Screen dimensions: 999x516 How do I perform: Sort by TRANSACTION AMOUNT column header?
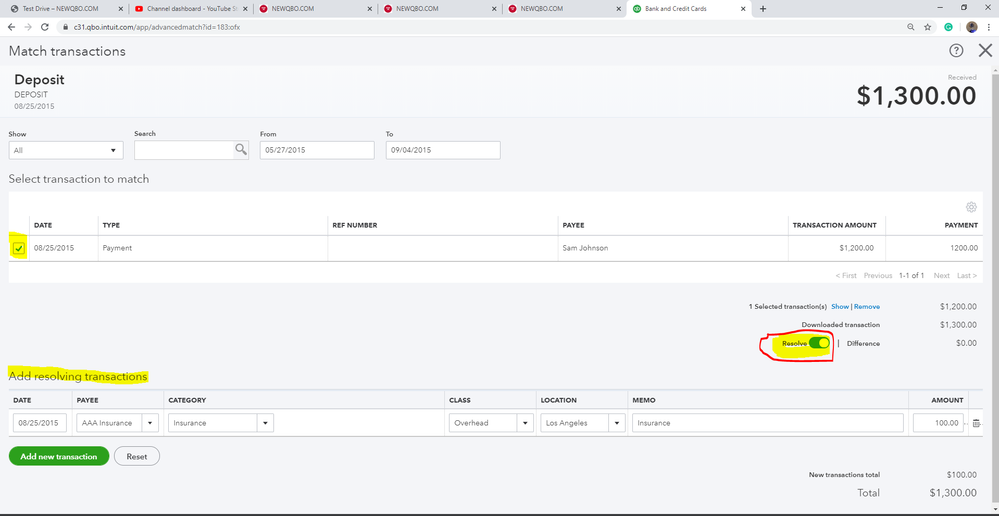point(835,226)
